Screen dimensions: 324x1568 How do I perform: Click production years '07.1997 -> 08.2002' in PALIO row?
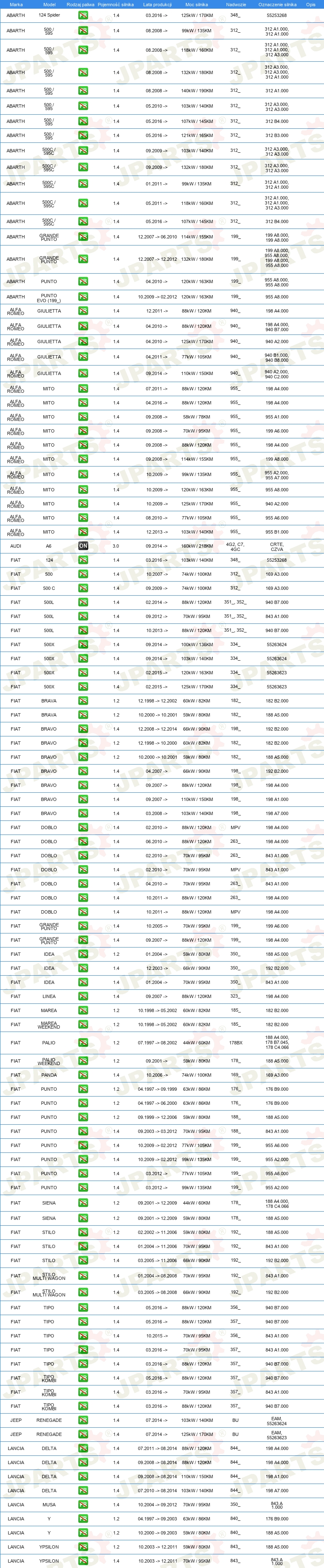click(157, 1043)
